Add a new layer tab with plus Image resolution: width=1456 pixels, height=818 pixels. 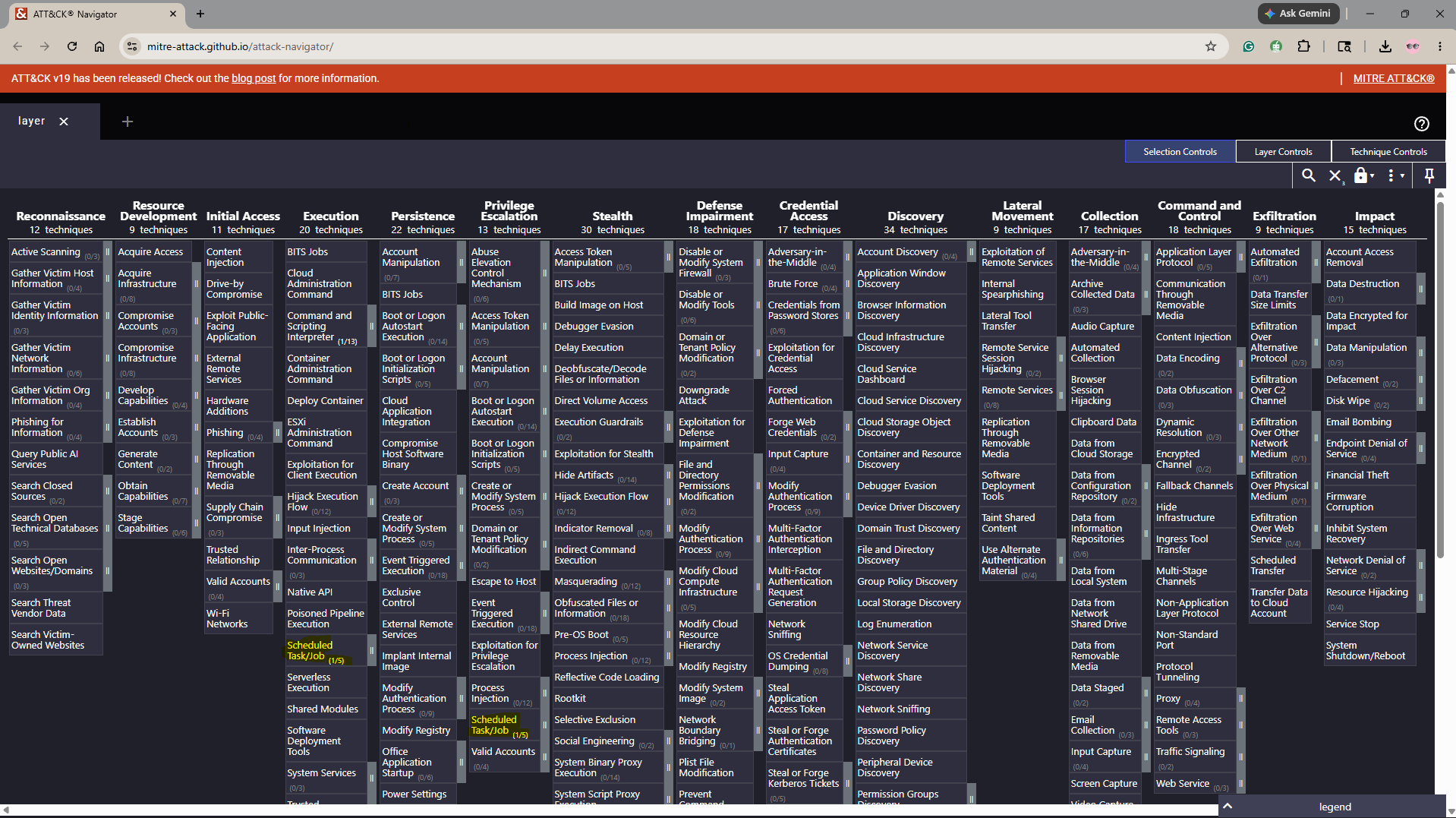128,122
